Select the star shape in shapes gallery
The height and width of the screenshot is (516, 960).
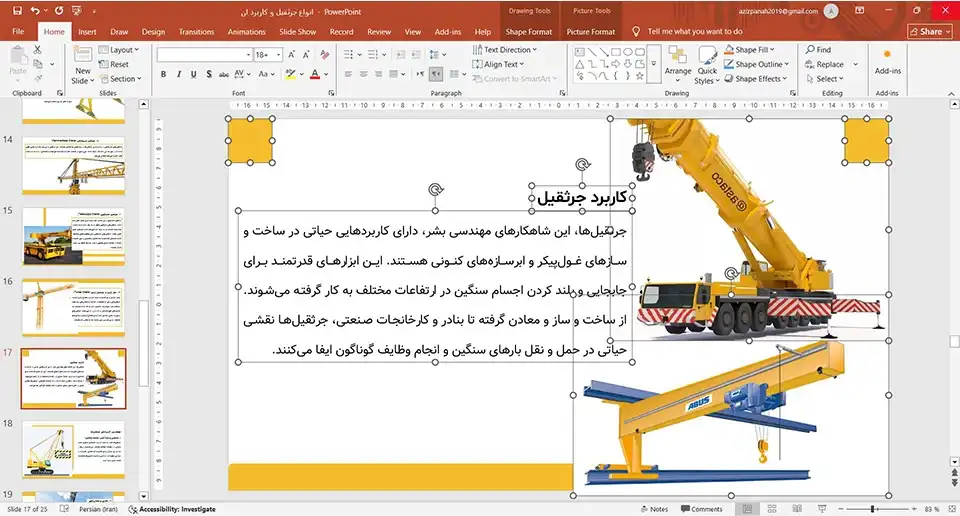[640, 76]
